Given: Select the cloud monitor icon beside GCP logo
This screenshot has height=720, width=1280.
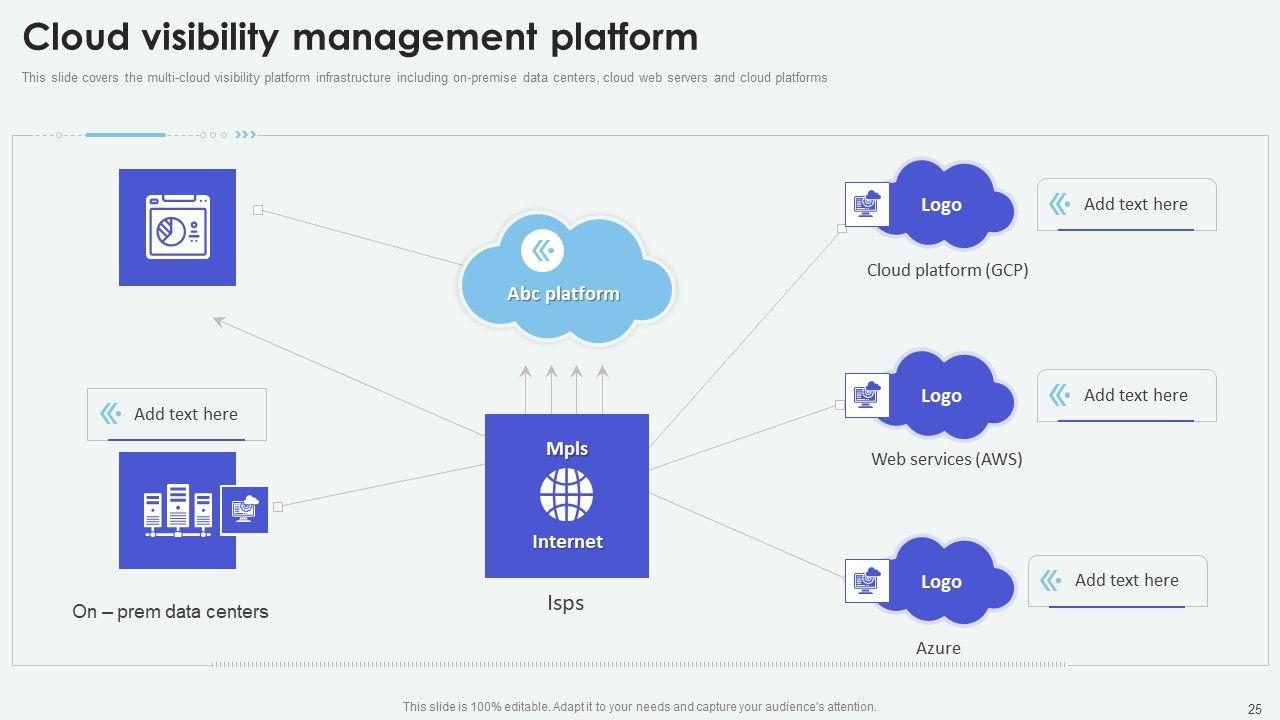Looking at the screenshot, I should (x=866, y=204).
